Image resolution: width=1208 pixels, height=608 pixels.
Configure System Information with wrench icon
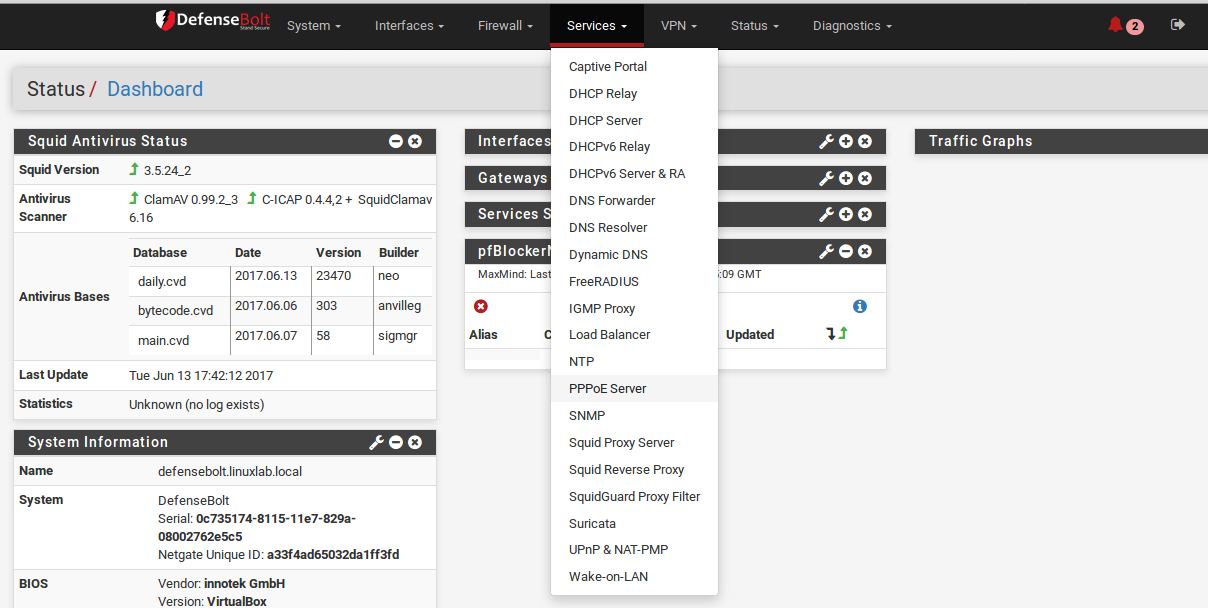click(377, 442)
